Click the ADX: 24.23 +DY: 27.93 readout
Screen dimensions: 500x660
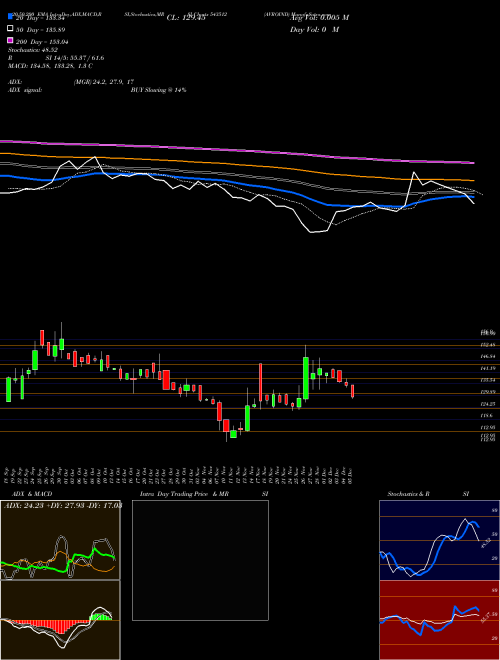63,505
